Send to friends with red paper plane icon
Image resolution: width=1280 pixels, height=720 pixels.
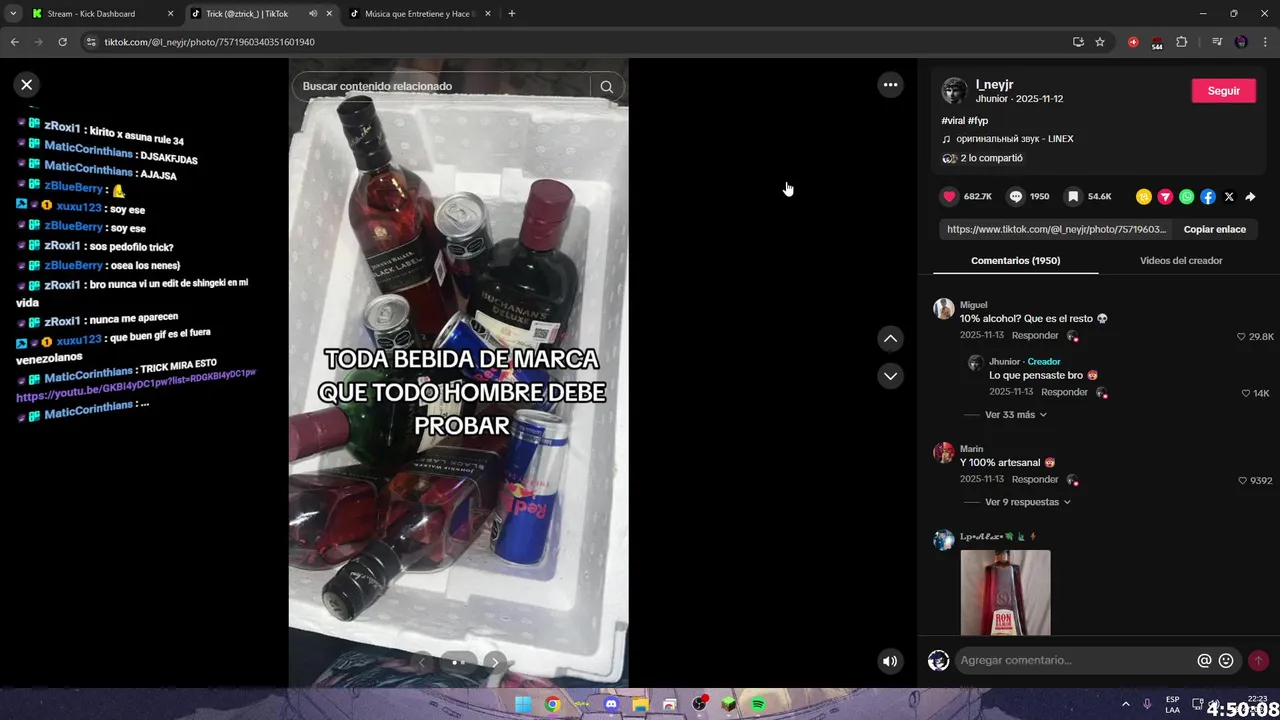click(x=1165, y=197)
